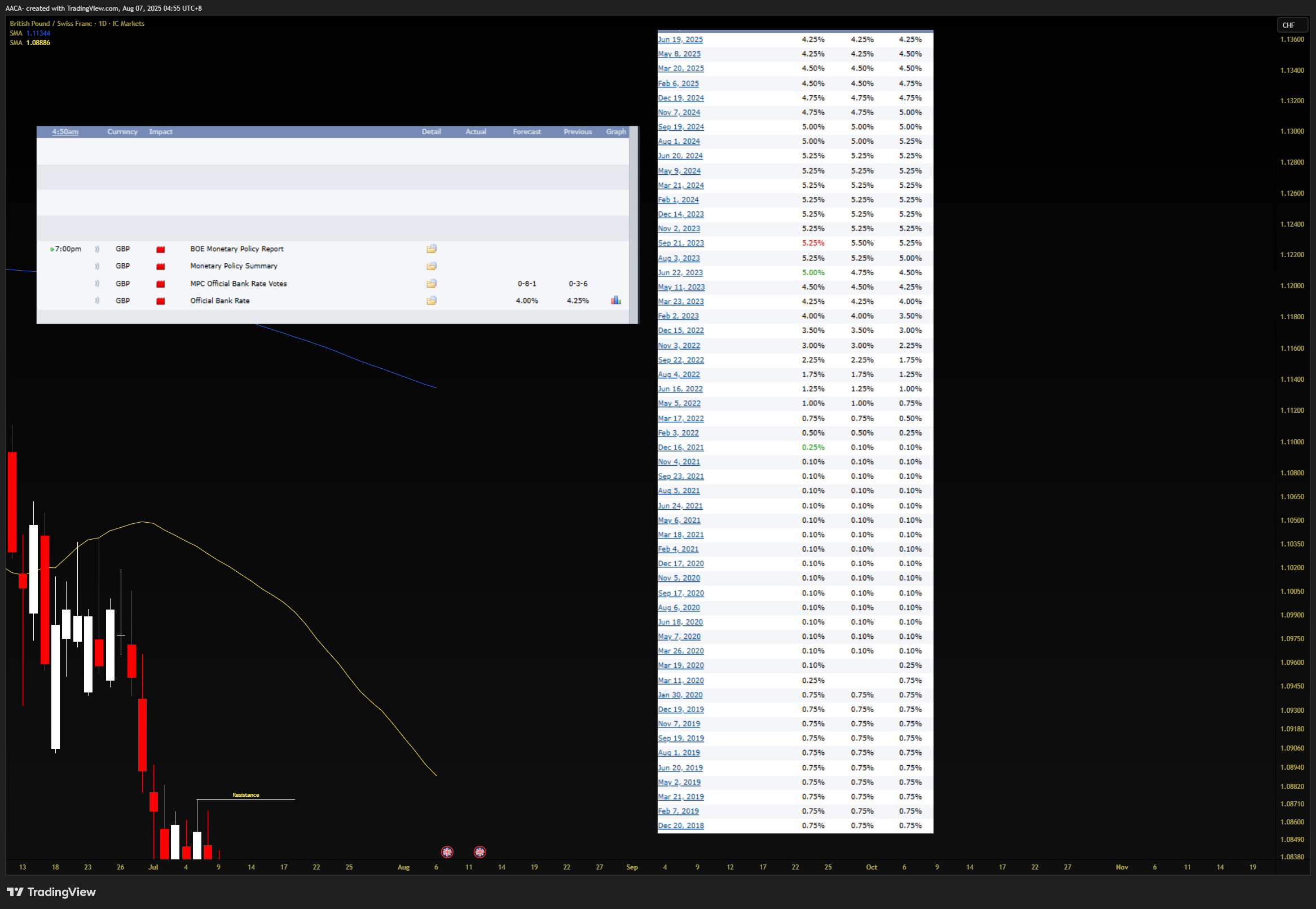Click red impact icon of BOE Monetary Policy Report
This screenshot has height=909, width=1316.
pos(161,249)
